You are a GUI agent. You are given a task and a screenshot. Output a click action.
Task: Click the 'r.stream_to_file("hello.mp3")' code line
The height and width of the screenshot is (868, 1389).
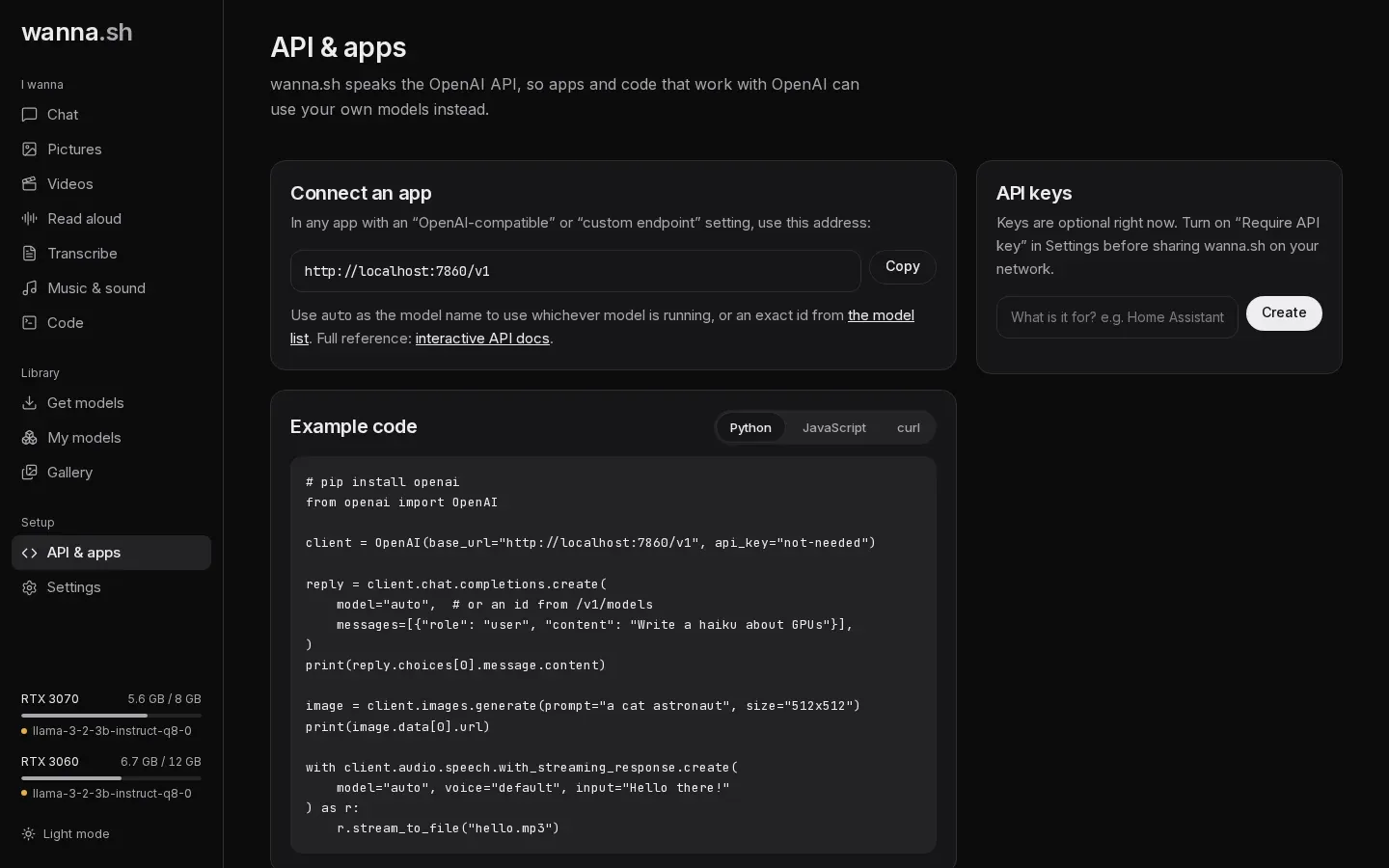click(448, 828)
